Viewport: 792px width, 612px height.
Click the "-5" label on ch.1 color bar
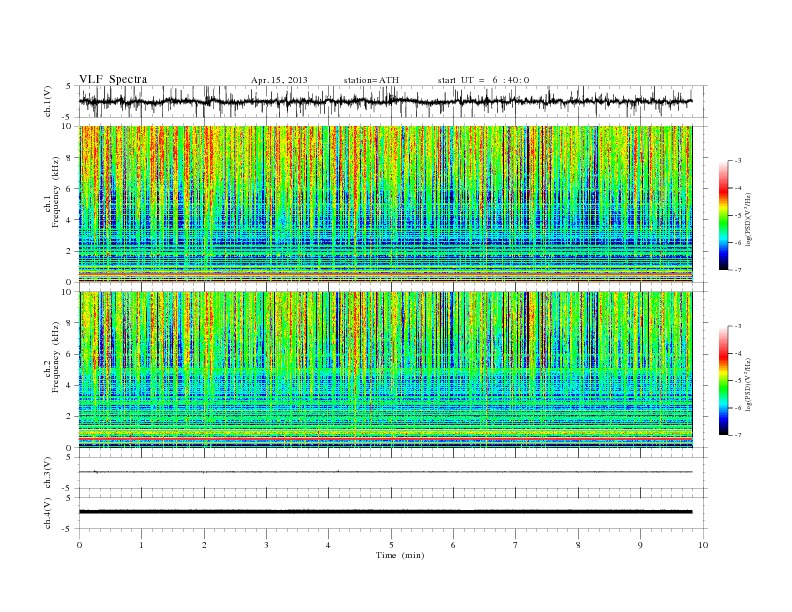click(x=738, y=216)
